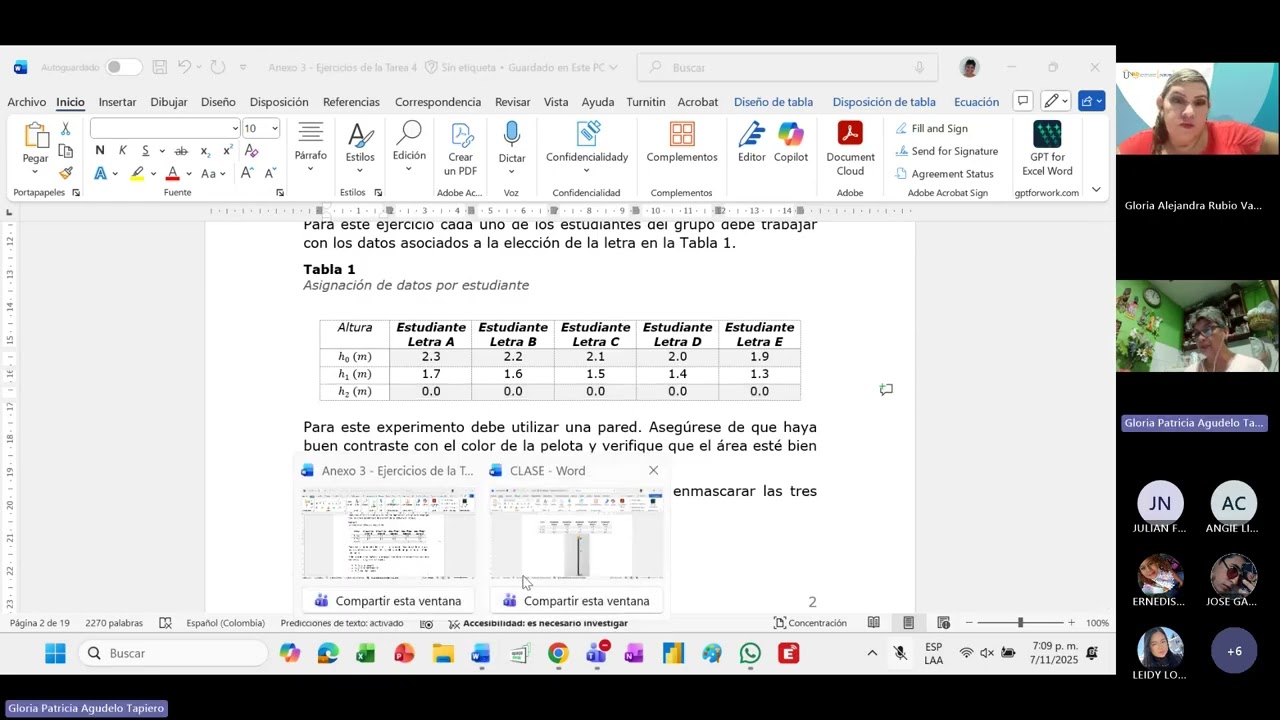Toggle bold (N) formatting
The width and height of the screenshot is (1280, 720).
[x=99, y=151]
